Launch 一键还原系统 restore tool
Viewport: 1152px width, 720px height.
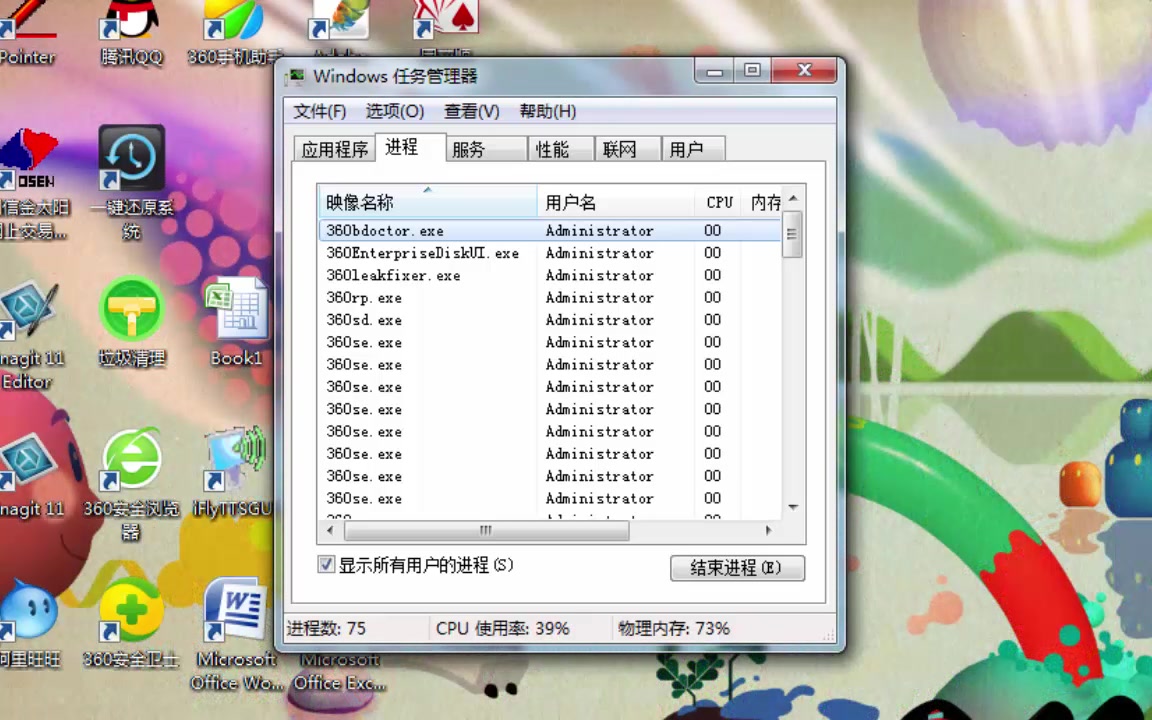[131, 160]
